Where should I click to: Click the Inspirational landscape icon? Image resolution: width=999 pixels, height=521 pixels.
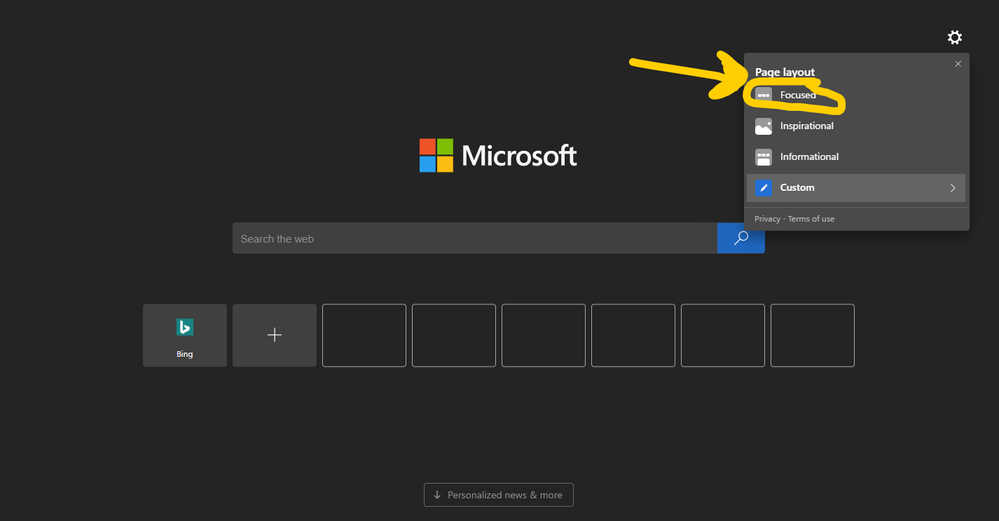pos(763,126)
